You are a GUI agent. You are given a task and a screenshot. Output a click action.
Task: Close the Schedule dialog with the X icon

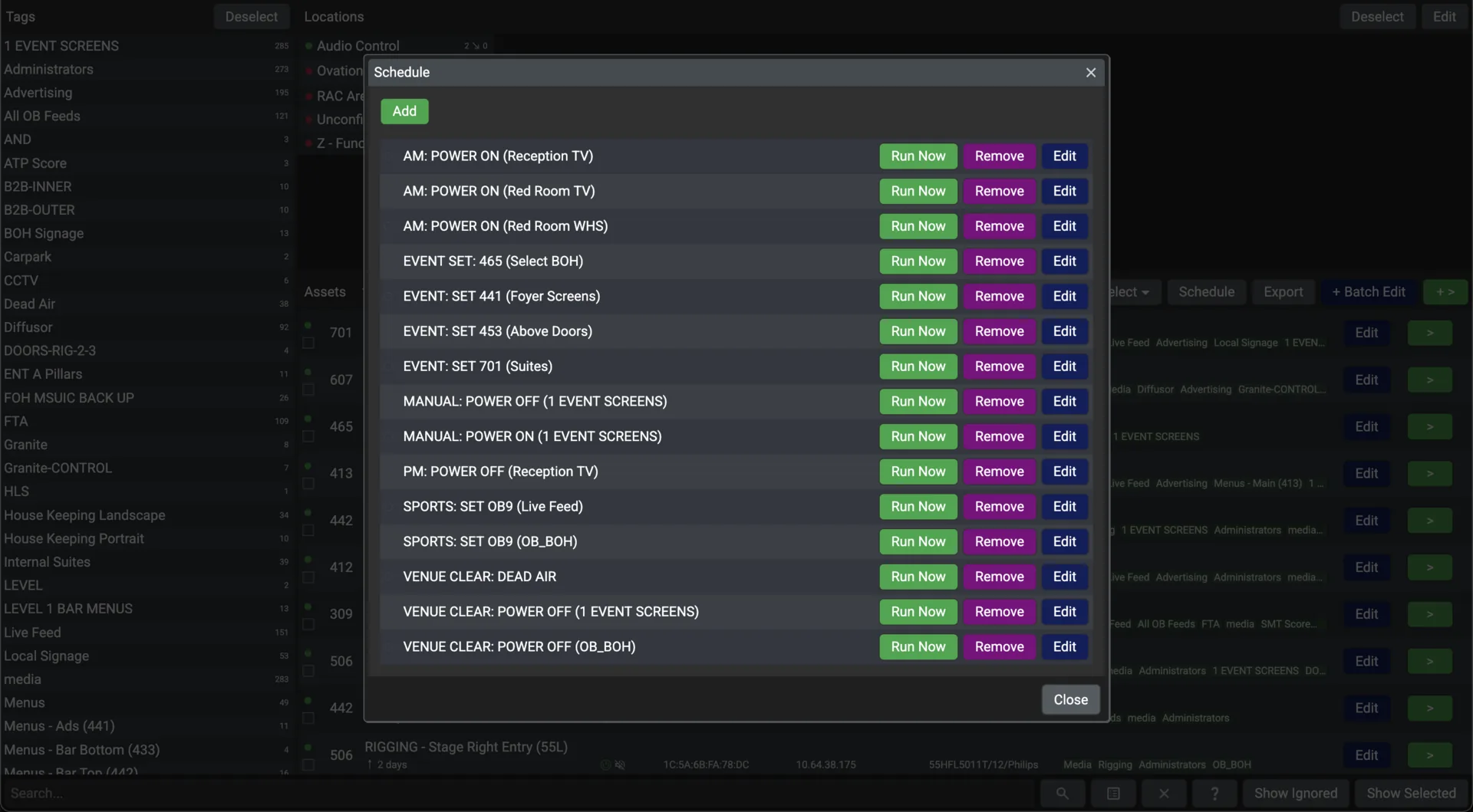pos(1090,72)
